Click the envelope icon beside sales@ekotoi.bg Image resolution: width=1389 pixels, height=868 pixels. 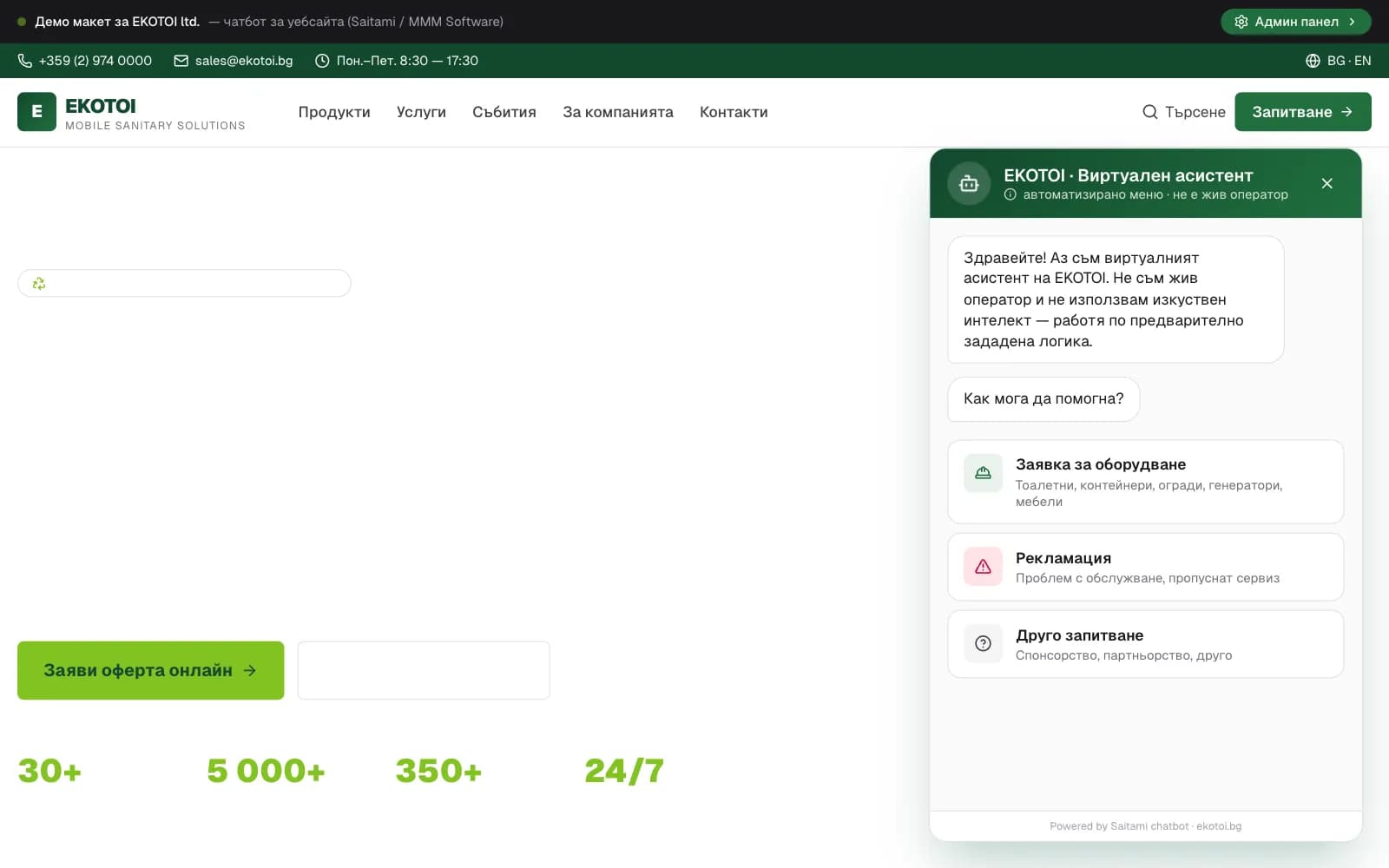(x=181, y=61)
